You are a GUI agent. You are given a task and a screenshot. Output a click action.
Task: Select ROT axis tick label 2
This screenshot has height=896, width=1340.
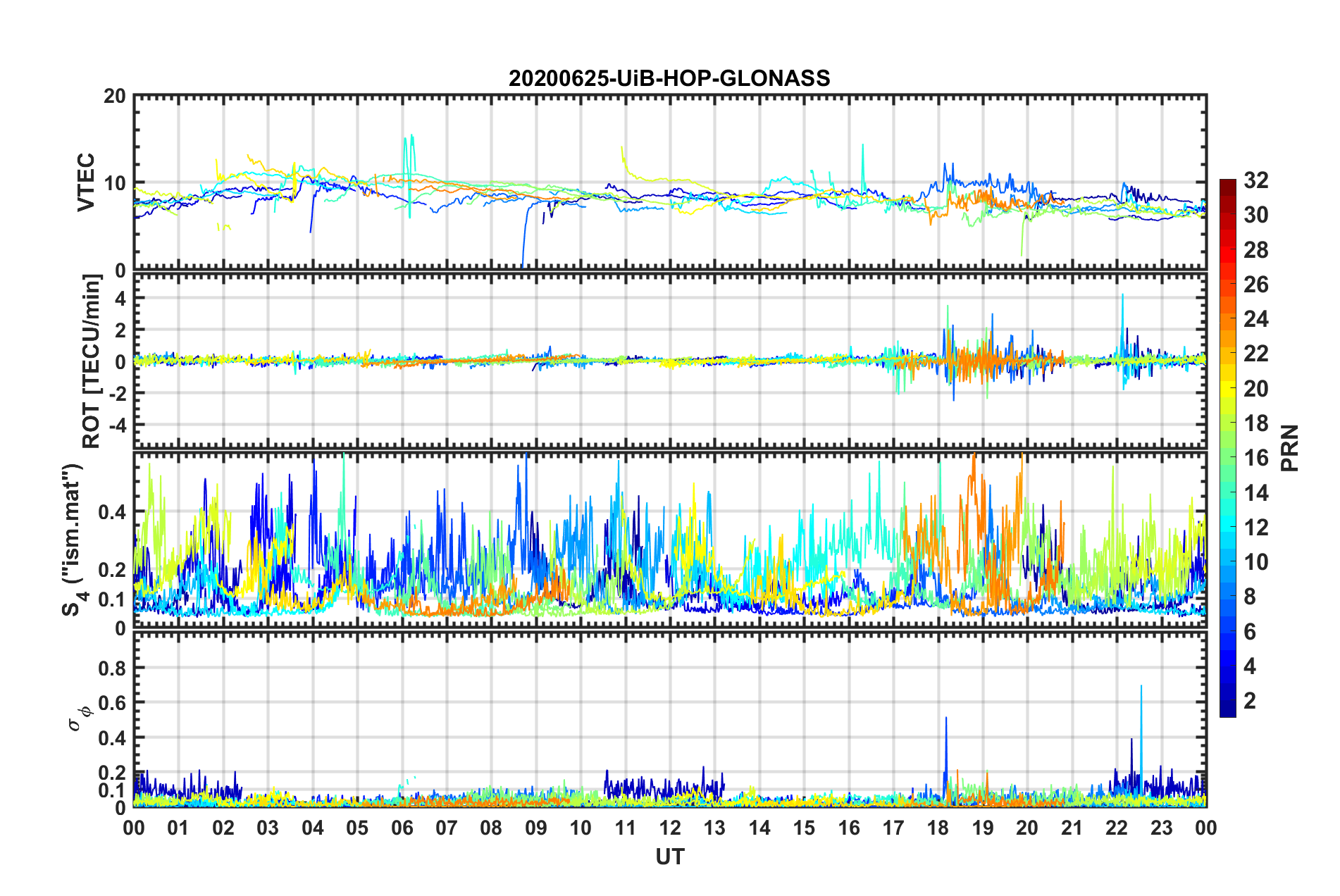pyautogui.click(x=120, y=330)
